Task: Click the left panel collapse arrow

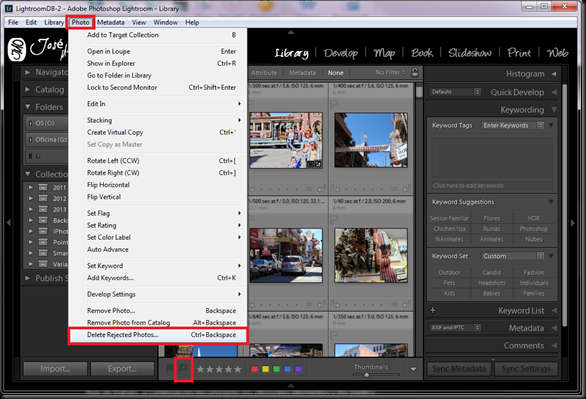Action: pyautogui.click(x=9, y=223)
